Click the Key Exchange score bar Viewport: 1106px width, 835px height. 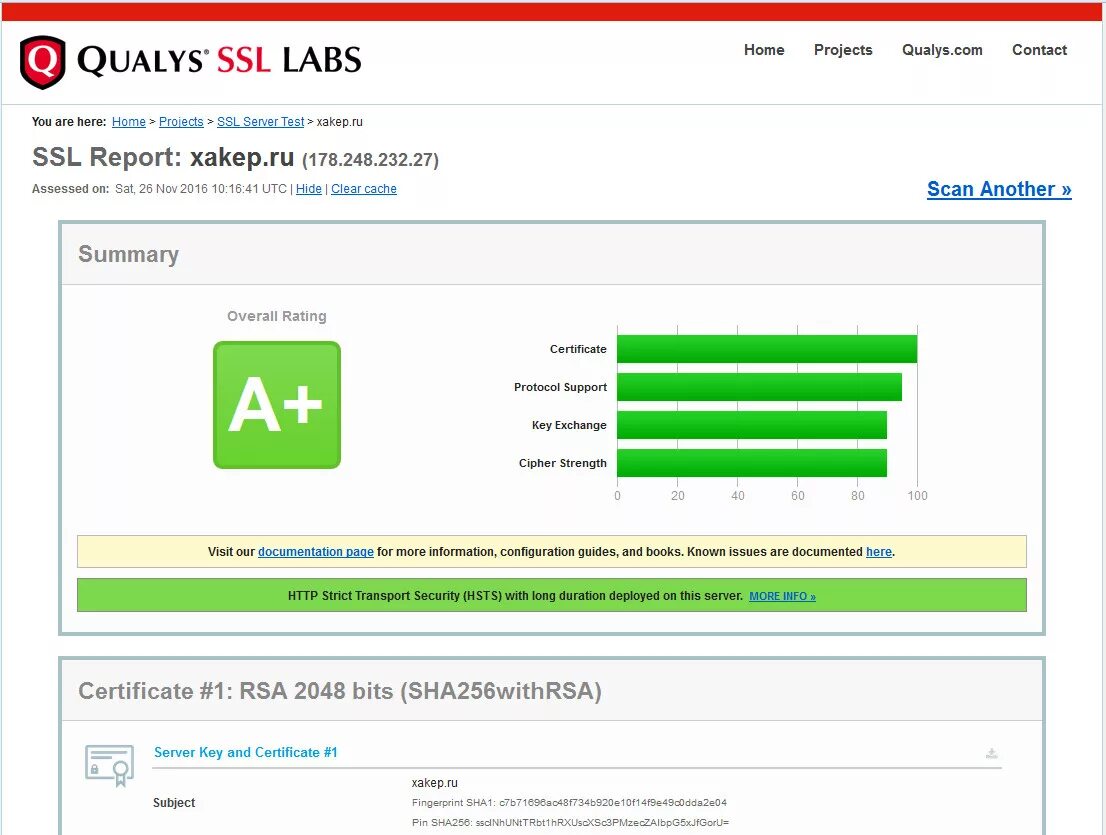click(x=752, y=425)
